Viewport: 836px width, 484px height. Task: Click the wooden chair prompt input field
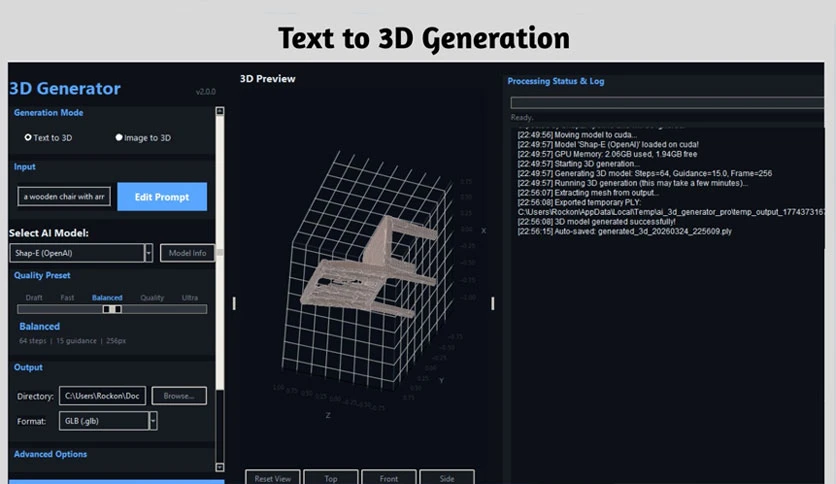(64, 196)
